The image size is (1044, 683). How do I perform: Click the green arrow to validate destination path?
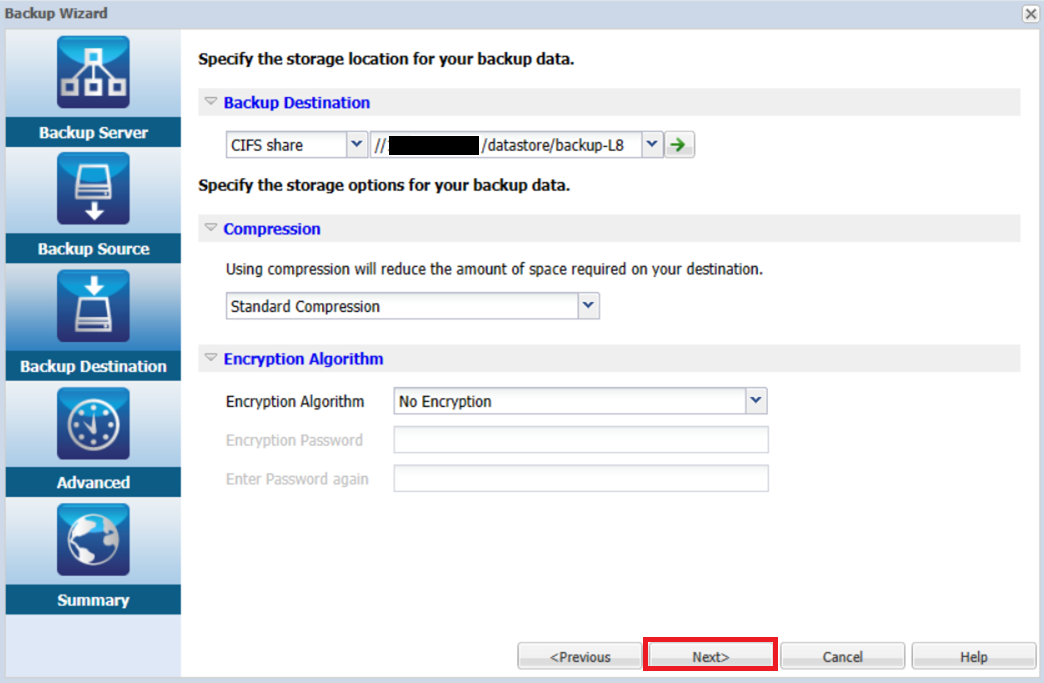679,144
